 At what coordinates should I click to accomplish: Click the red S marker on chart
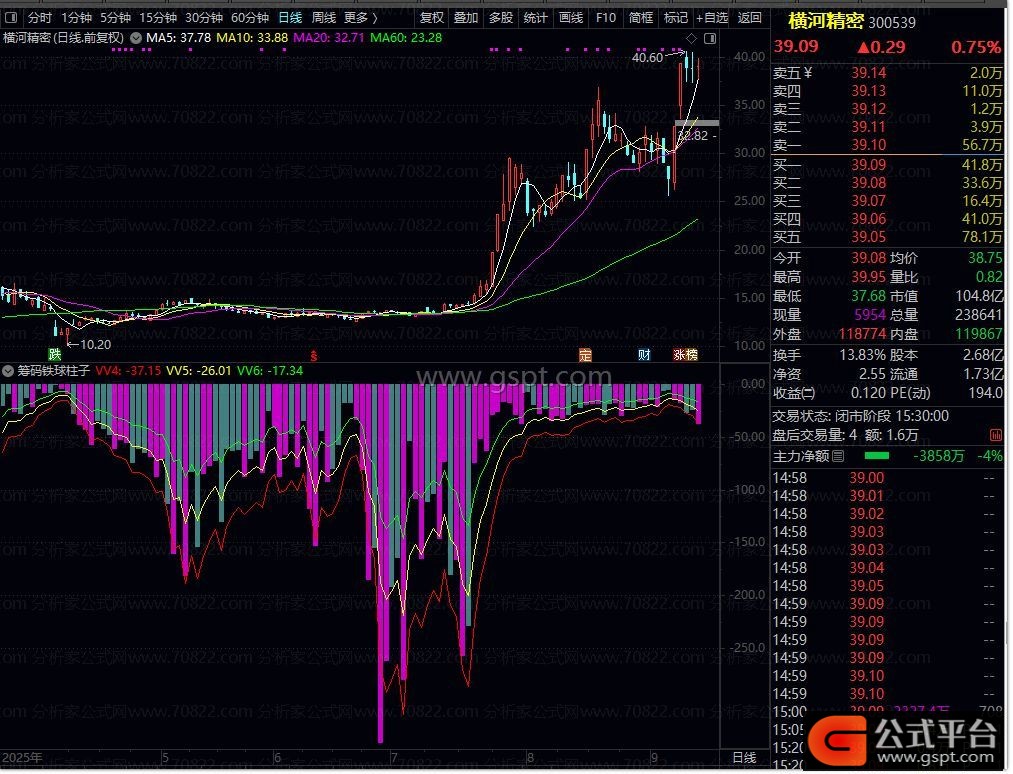(x=313, y=354)
